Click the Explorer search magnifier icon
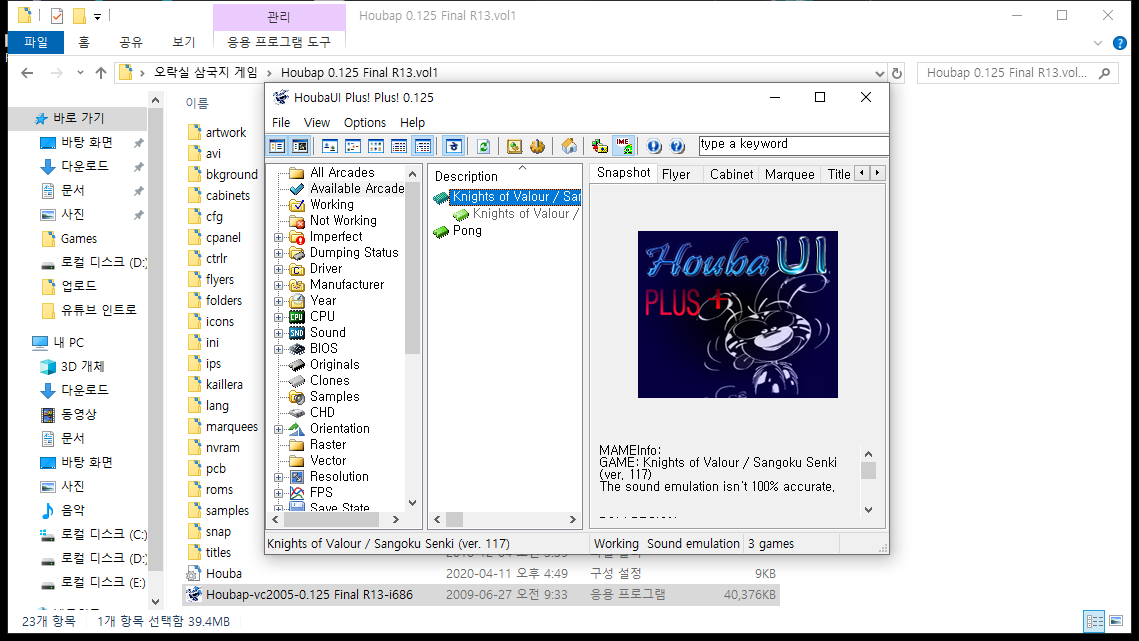The image size is (1139, 641). coord(1105,73)
